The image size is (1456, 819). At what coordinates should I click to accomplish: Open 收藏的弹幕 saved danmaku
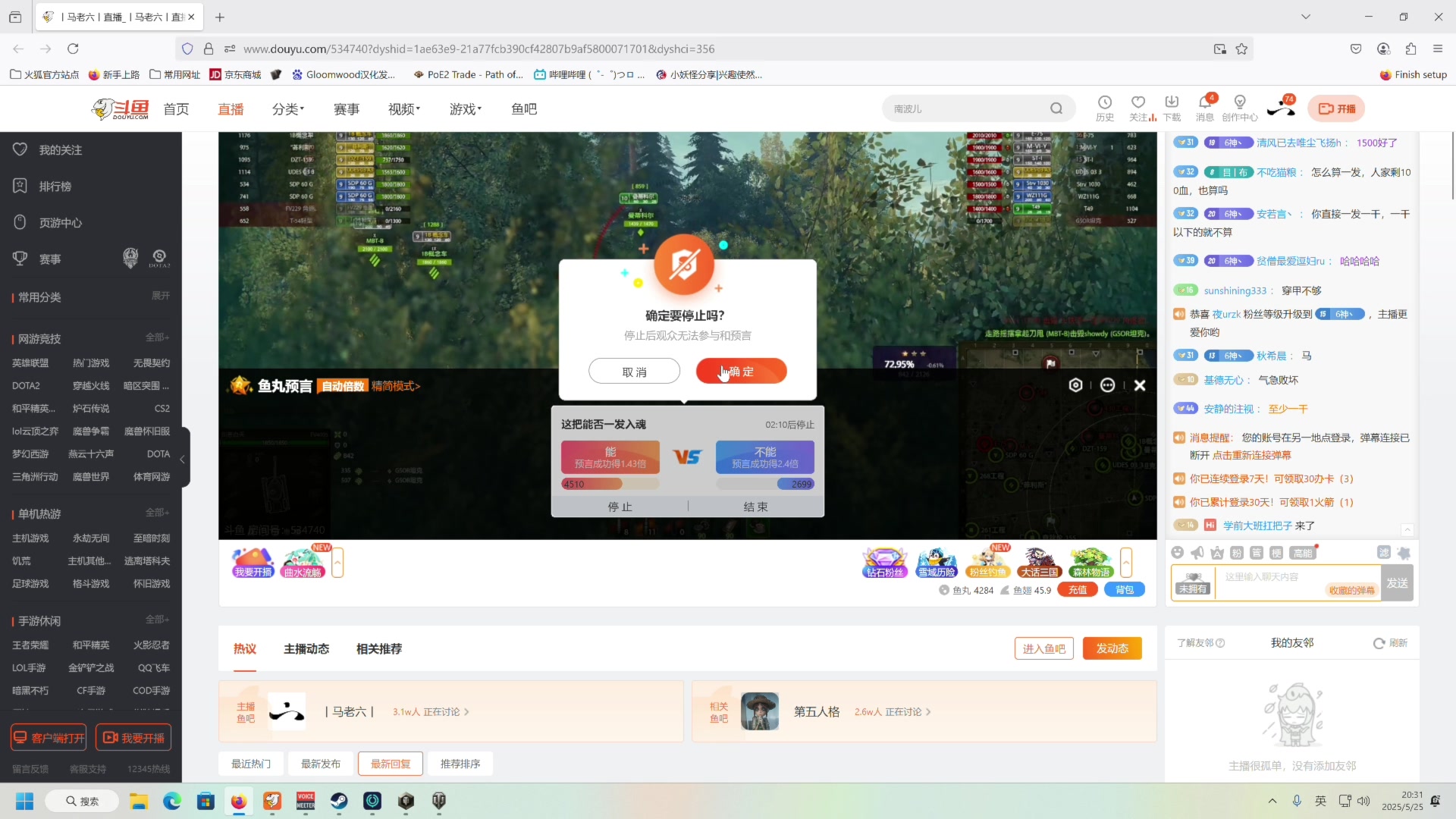click(1351, 591)
